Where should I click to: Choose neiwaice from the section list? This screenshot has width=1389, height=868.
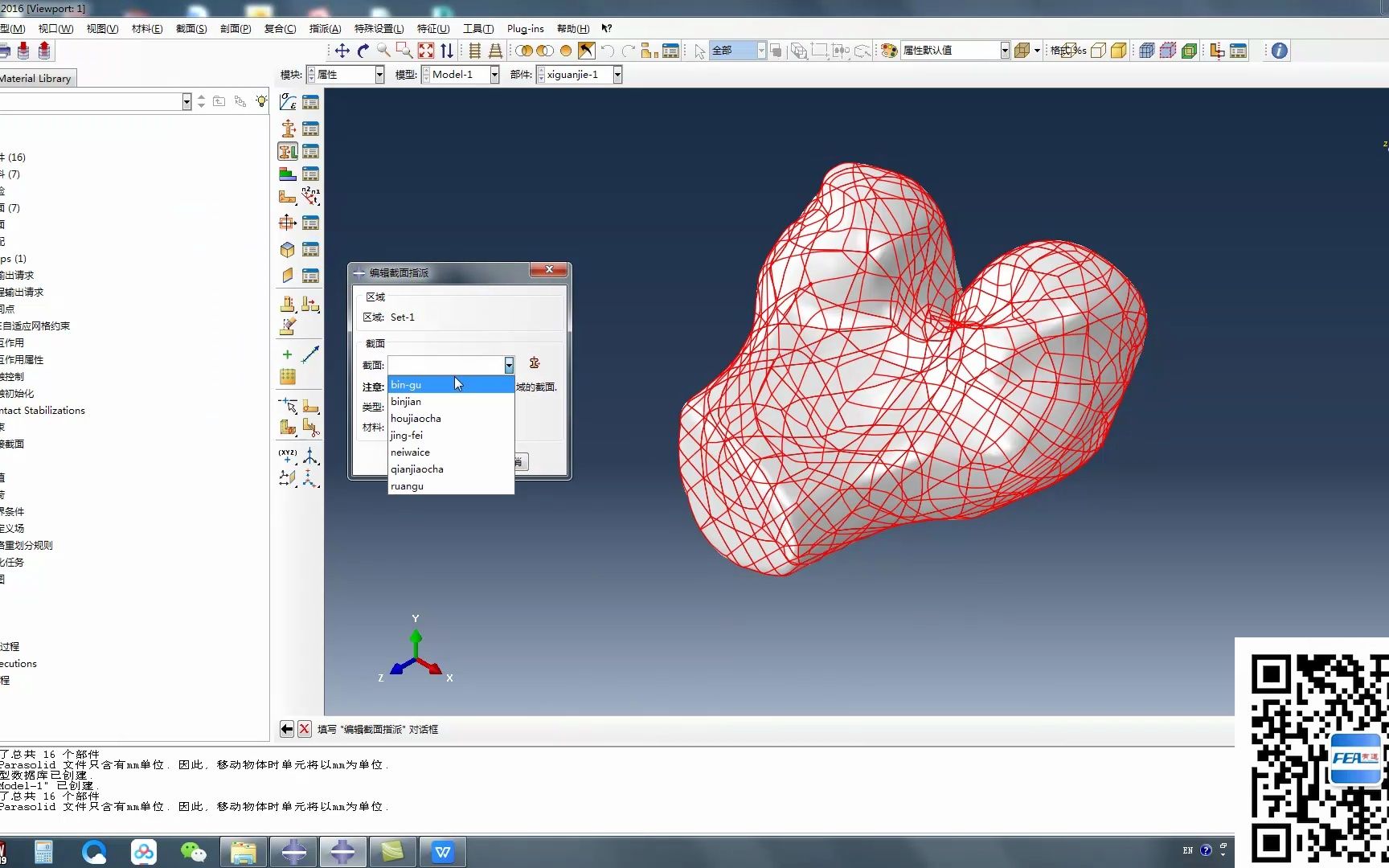pos(450,452)
